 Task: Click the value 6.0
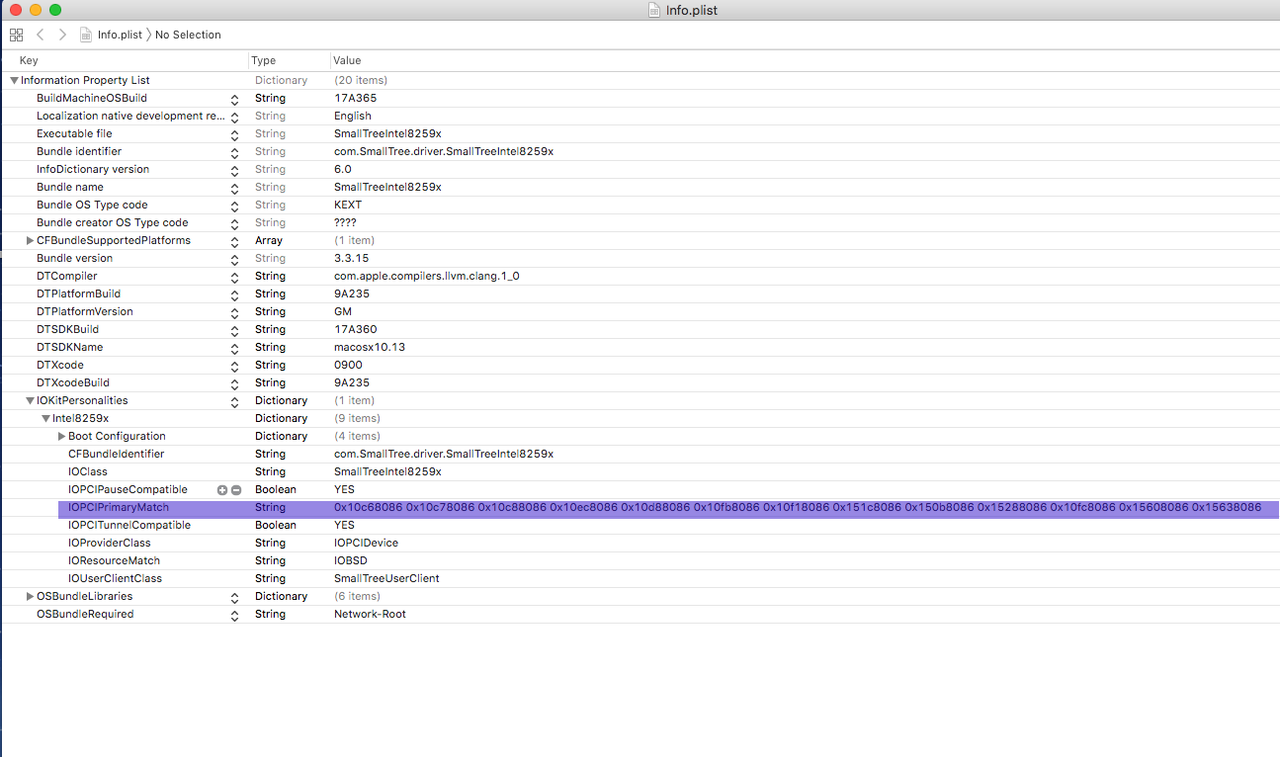click(343, 170)
